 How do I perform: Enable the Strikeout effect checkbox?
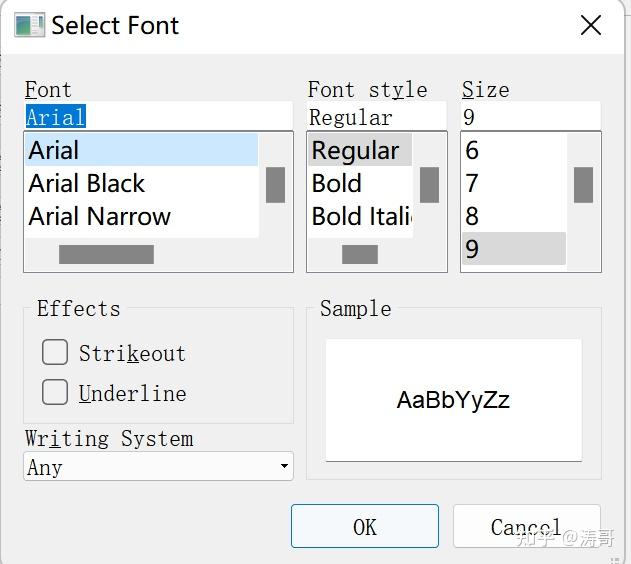[55, 352]
